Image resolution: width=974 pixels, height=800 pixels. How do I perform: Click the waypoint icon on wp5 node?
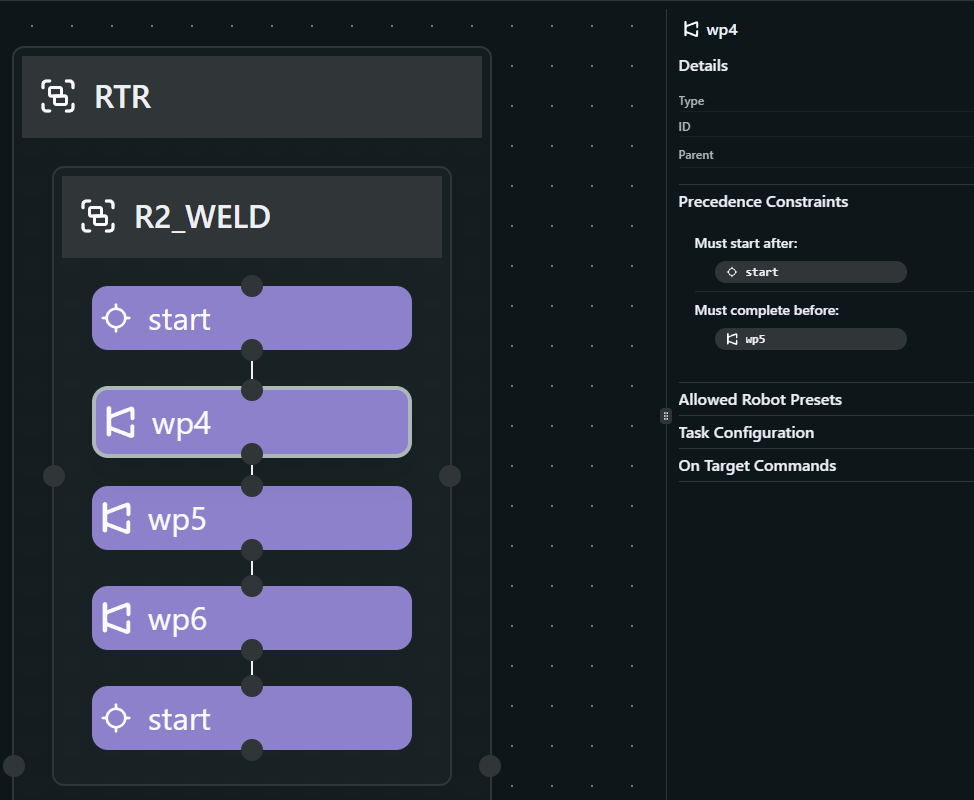click(116, 518)
